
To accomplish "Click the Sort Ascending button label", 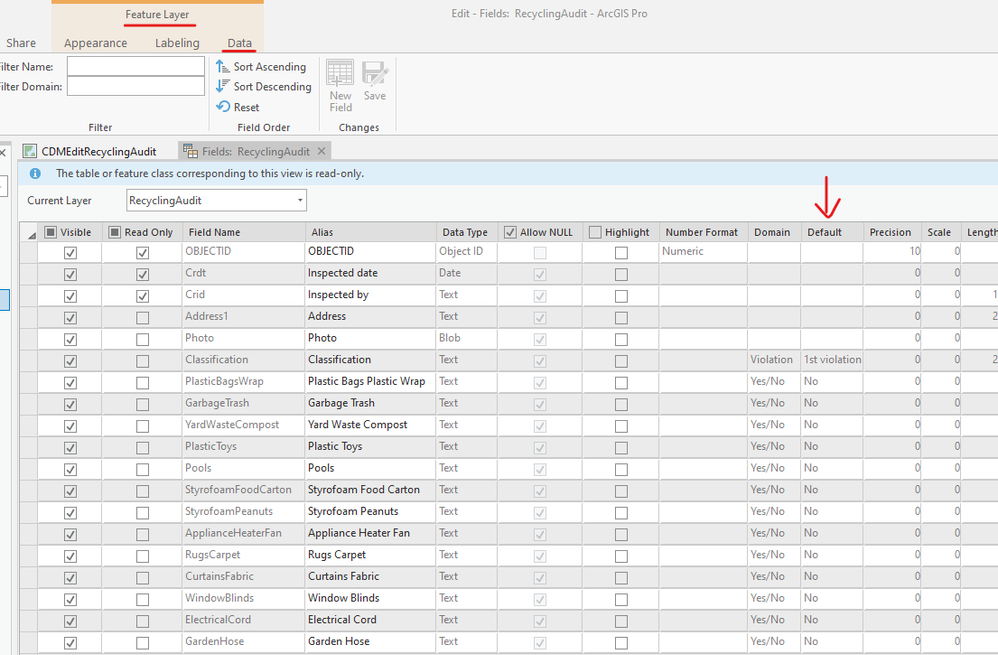I will [x=269, y=66].
